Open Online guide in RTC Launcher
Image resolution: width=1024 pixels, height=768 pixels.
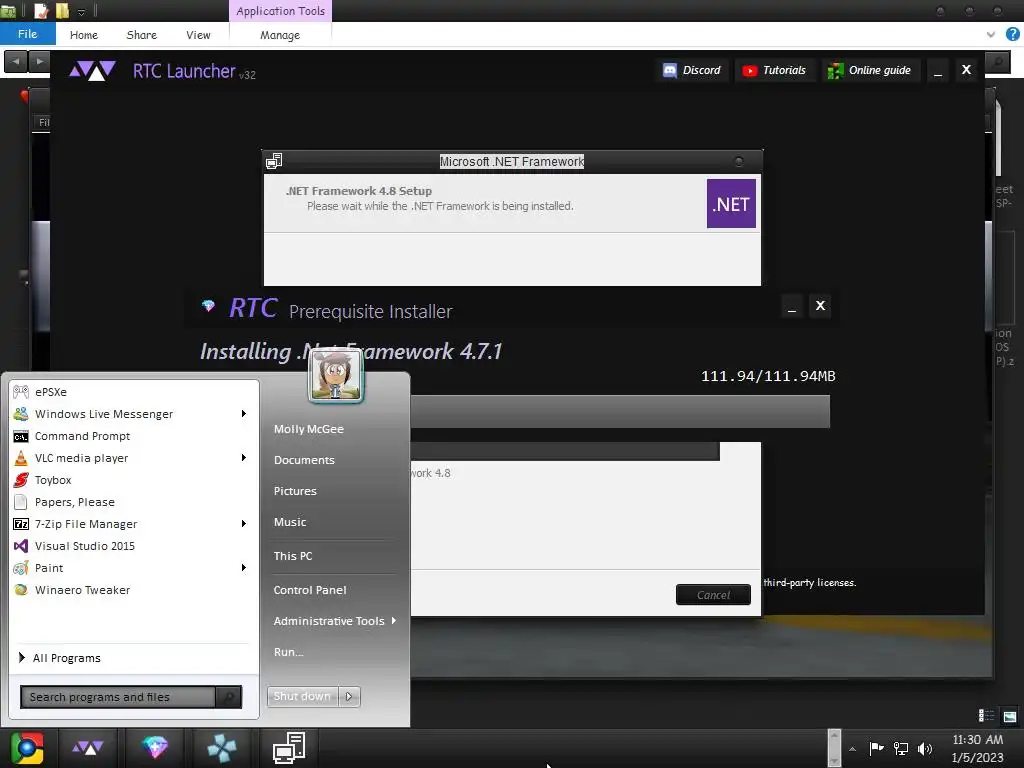[x=870, y=70]
